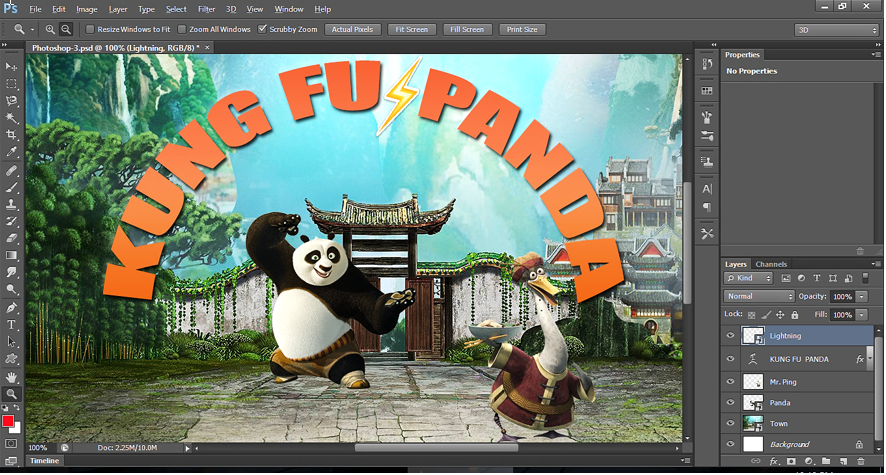
Task: Click the Print Size button
Action: 522,29
